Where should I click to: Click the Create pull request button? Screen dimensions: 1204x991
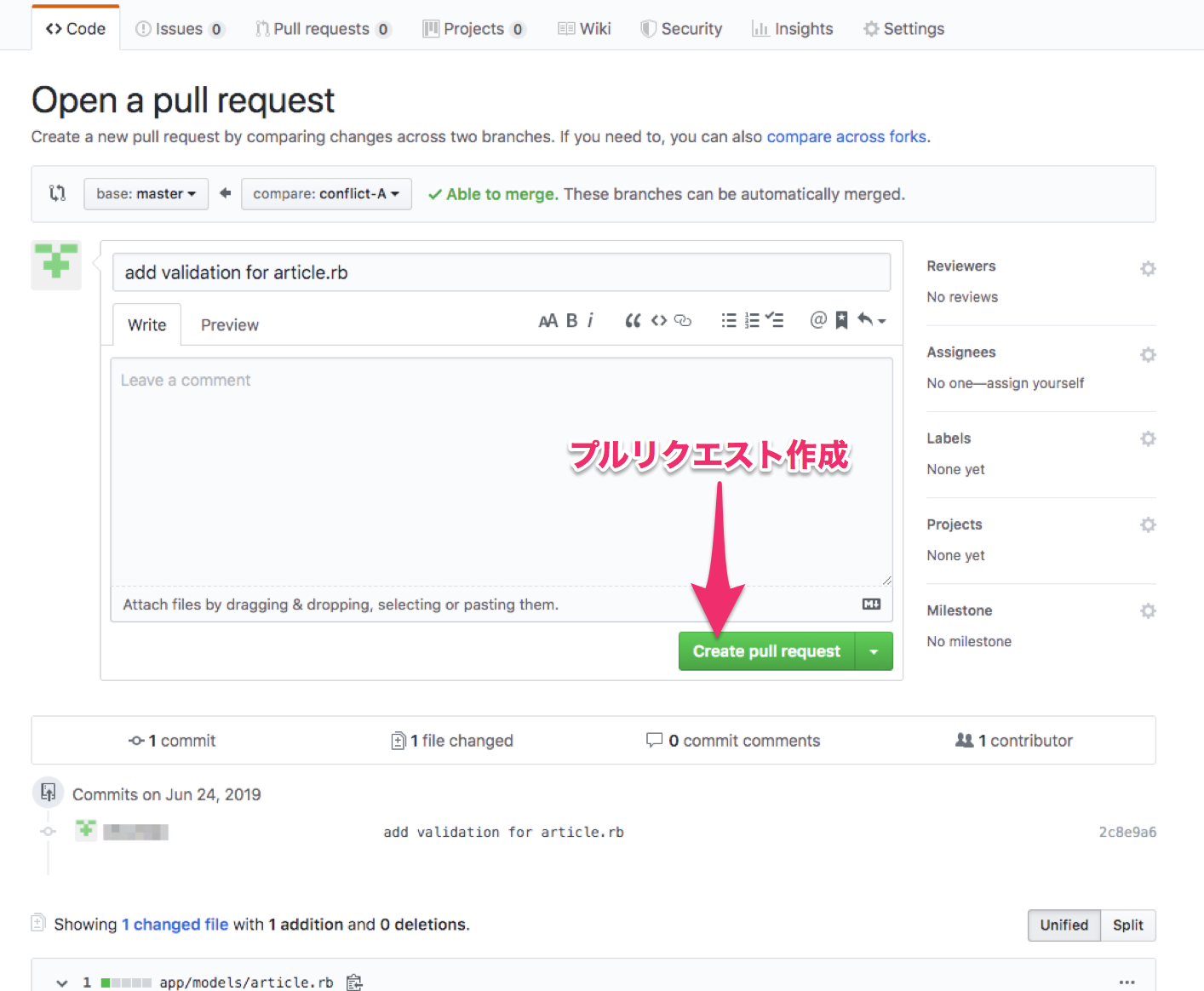point(766,651)
